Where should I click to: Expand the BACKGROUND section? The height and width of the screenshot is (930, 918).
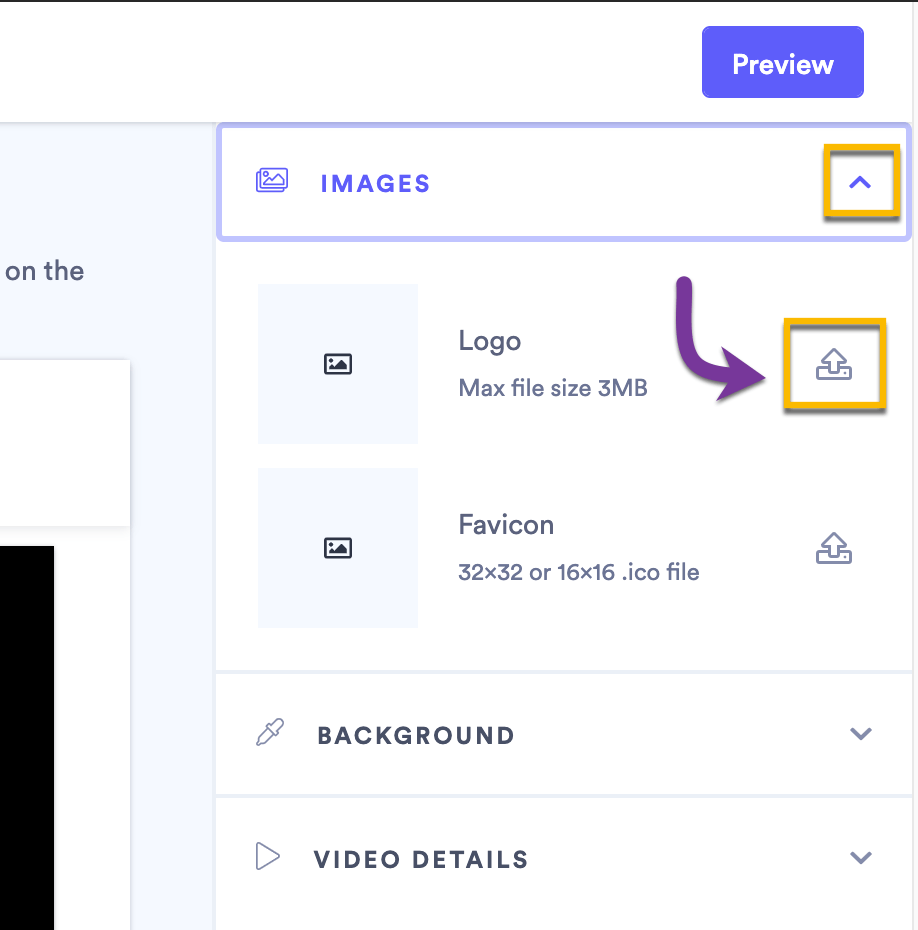pos(861,733)
